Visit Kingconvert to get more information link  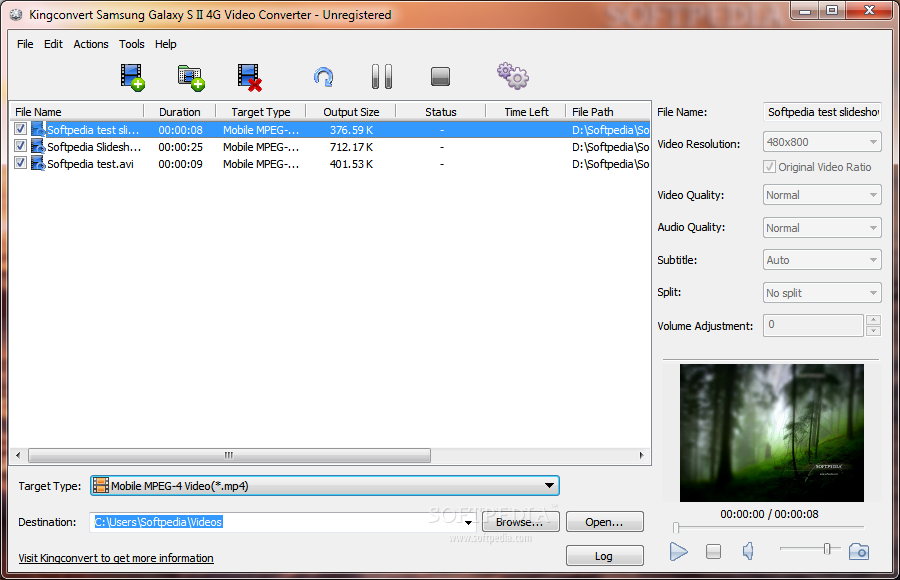[x=116, y=558]
